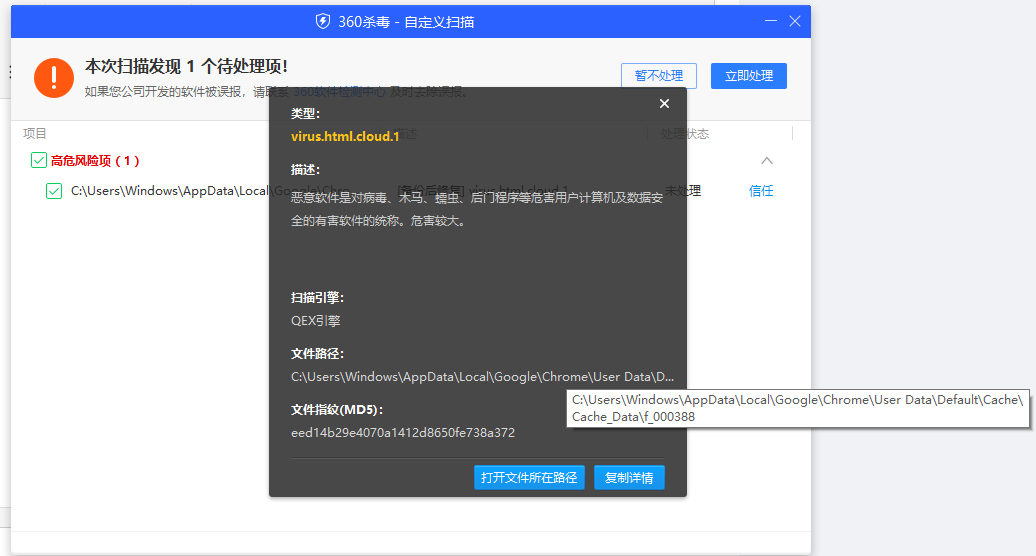This screenshot has height=556, width=1036.
Task: Close the 360杀毒 scan window
Action: coord(795,21)
